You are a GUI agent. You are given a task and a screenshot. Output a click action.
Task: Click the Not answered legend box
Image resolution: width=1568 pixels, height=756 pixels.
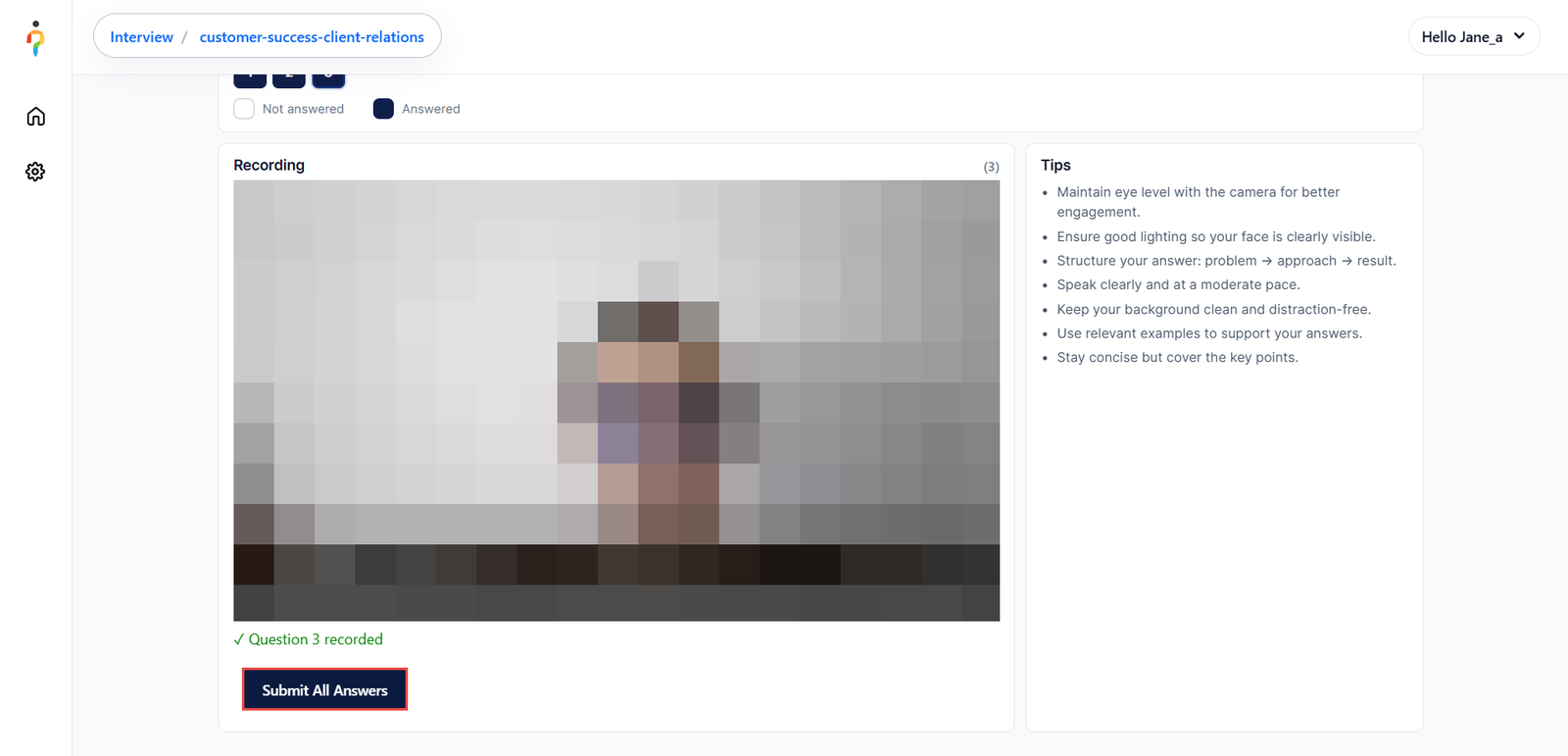[244, 109]
